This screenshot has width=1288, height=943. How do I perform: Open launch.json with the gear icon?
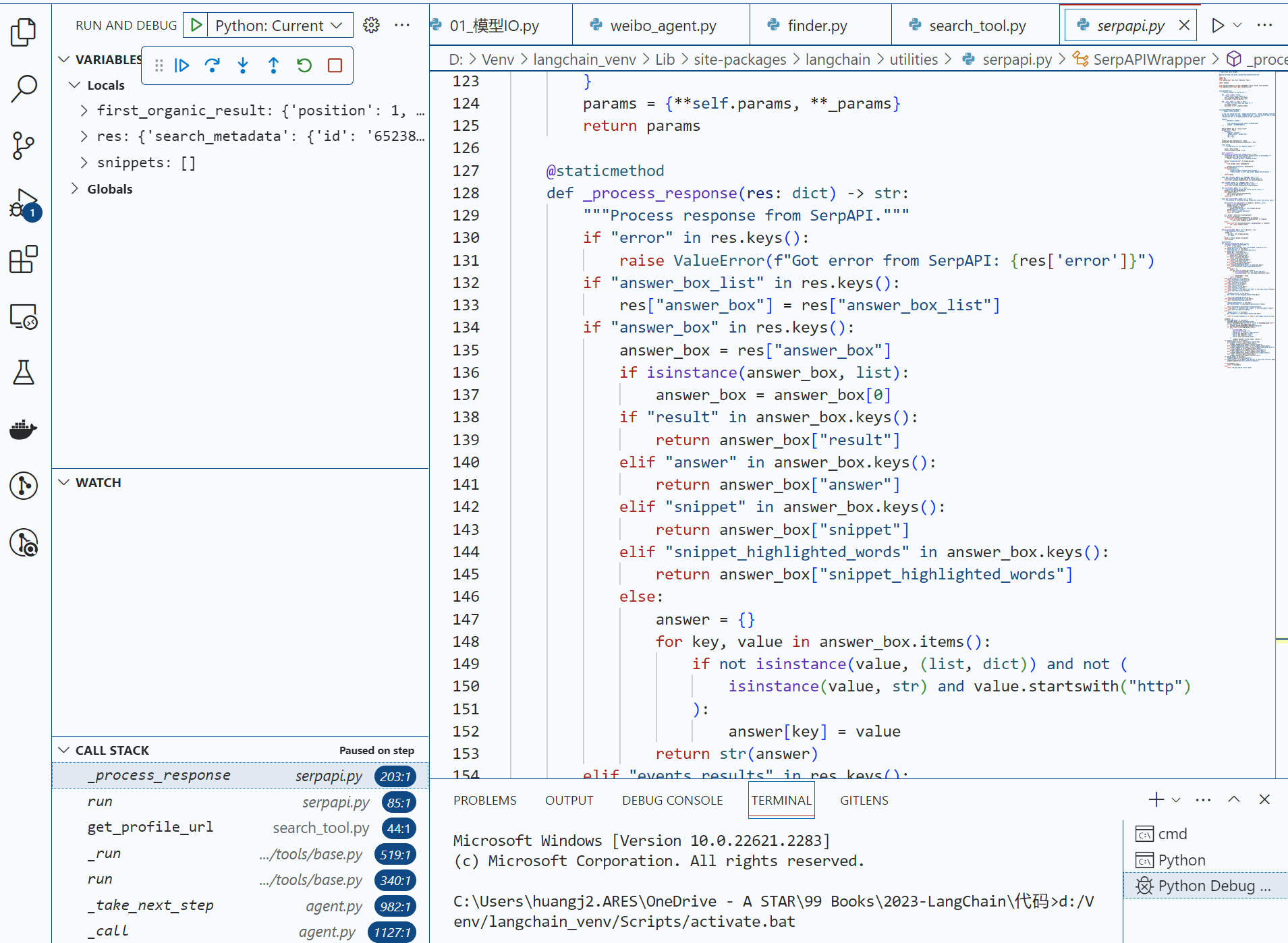coord(371,26)
